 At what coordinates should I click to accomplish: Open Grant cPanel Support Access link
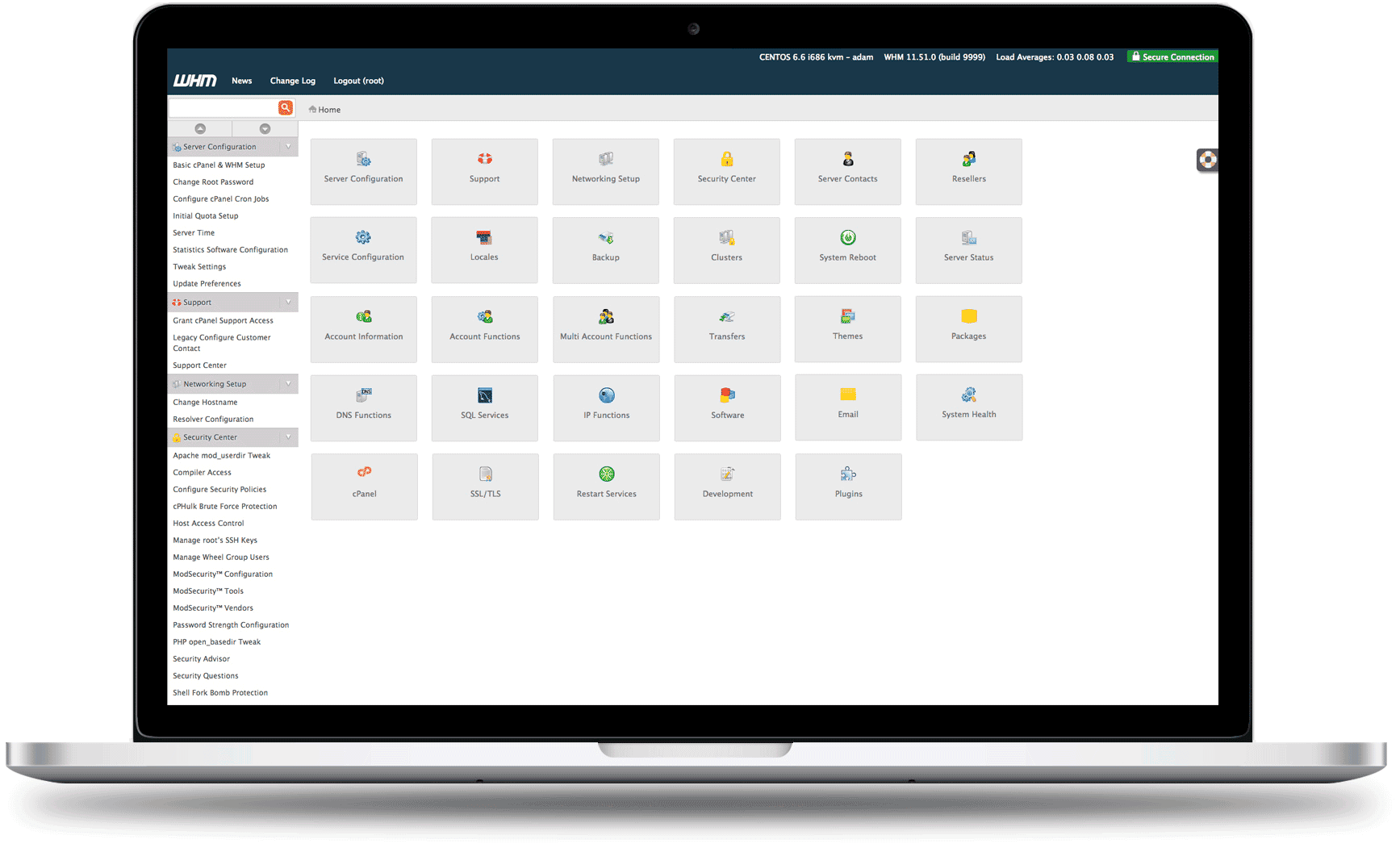click(223, 320)
